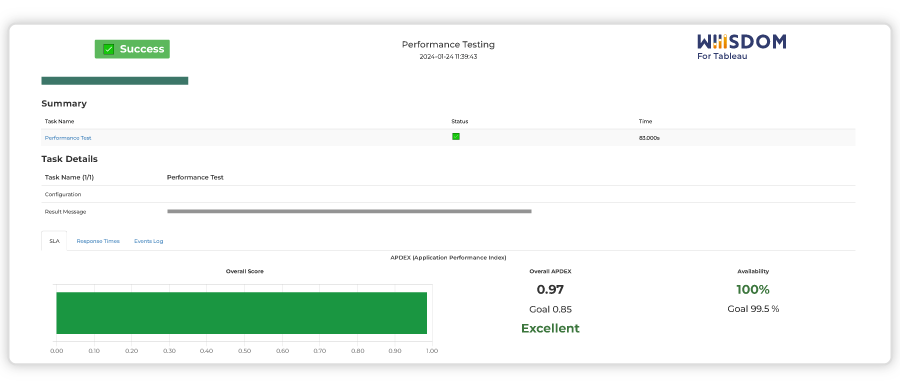Select the SLA tab
900x388 pixels.
point(54,241)
